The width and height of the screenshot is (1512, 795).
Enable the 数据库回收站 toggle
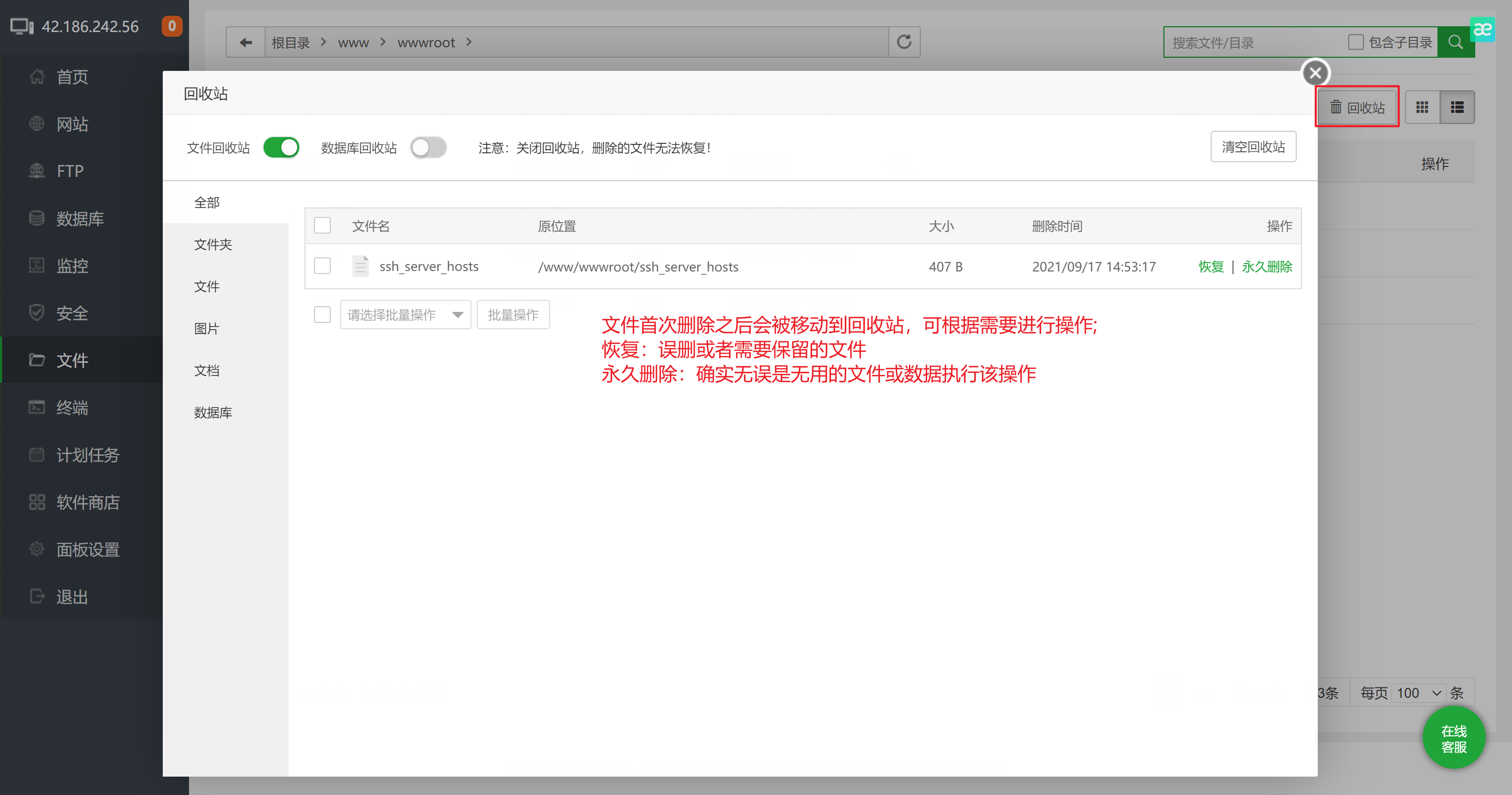428,148
